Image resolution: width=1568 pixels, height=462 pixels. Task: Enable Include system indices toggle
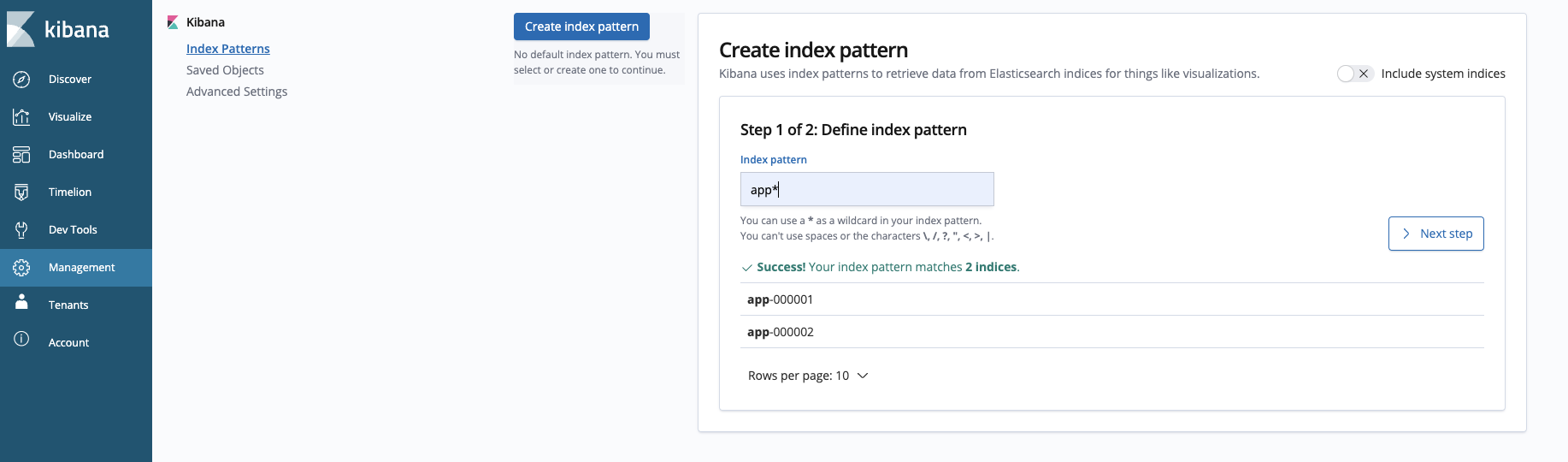point(1354,74)
